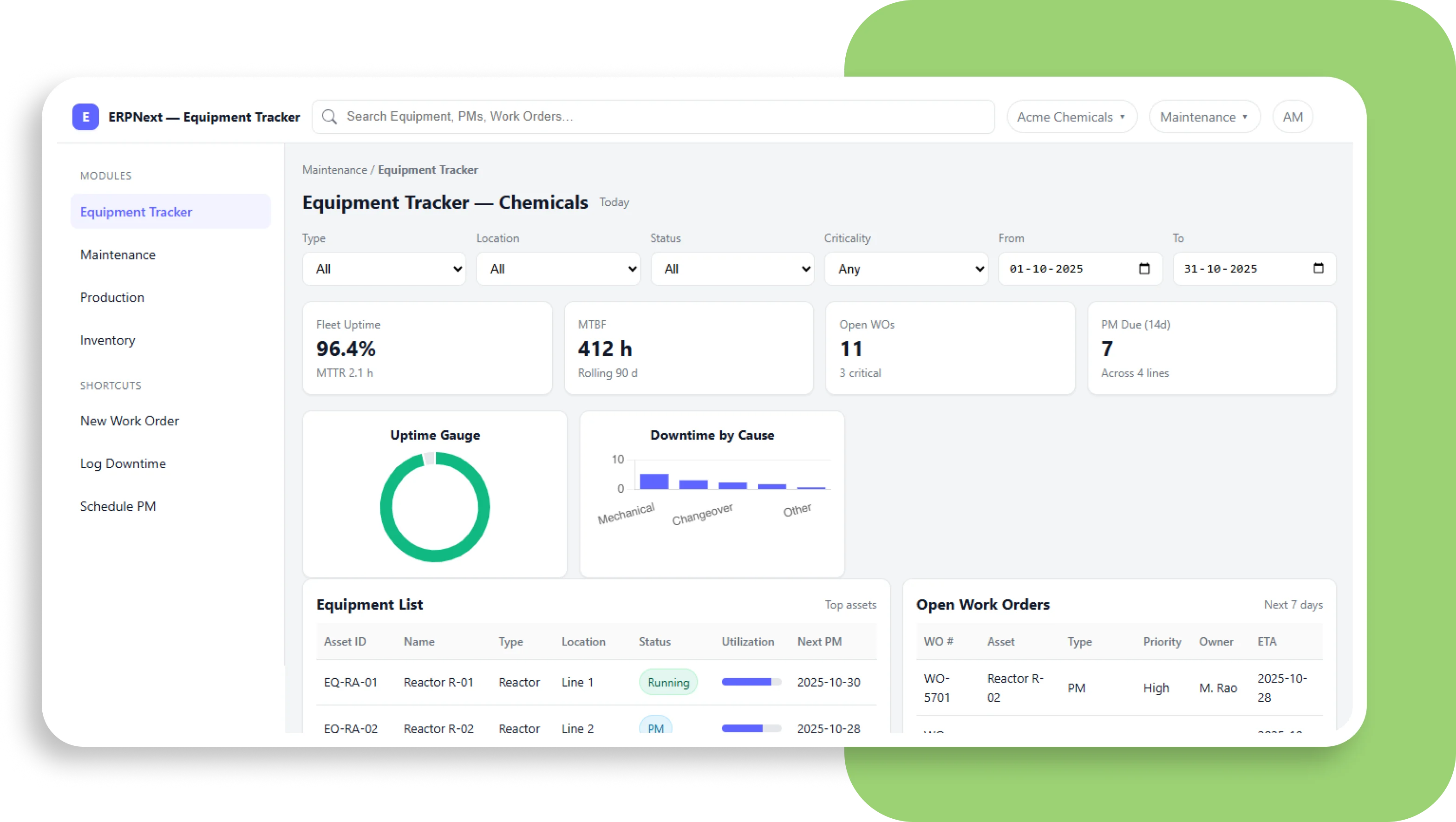Open the Maintenance breadcrumb link
Viewport: 1456px width, 822px height.
(334, 170)
